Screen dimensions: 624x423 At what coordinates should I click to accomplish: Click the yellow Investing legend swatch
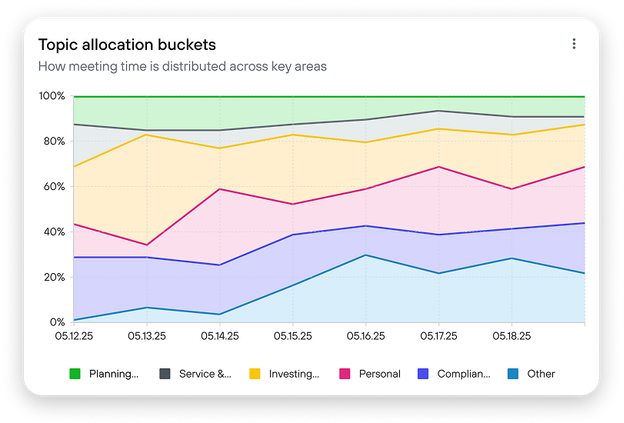point(255,374)
